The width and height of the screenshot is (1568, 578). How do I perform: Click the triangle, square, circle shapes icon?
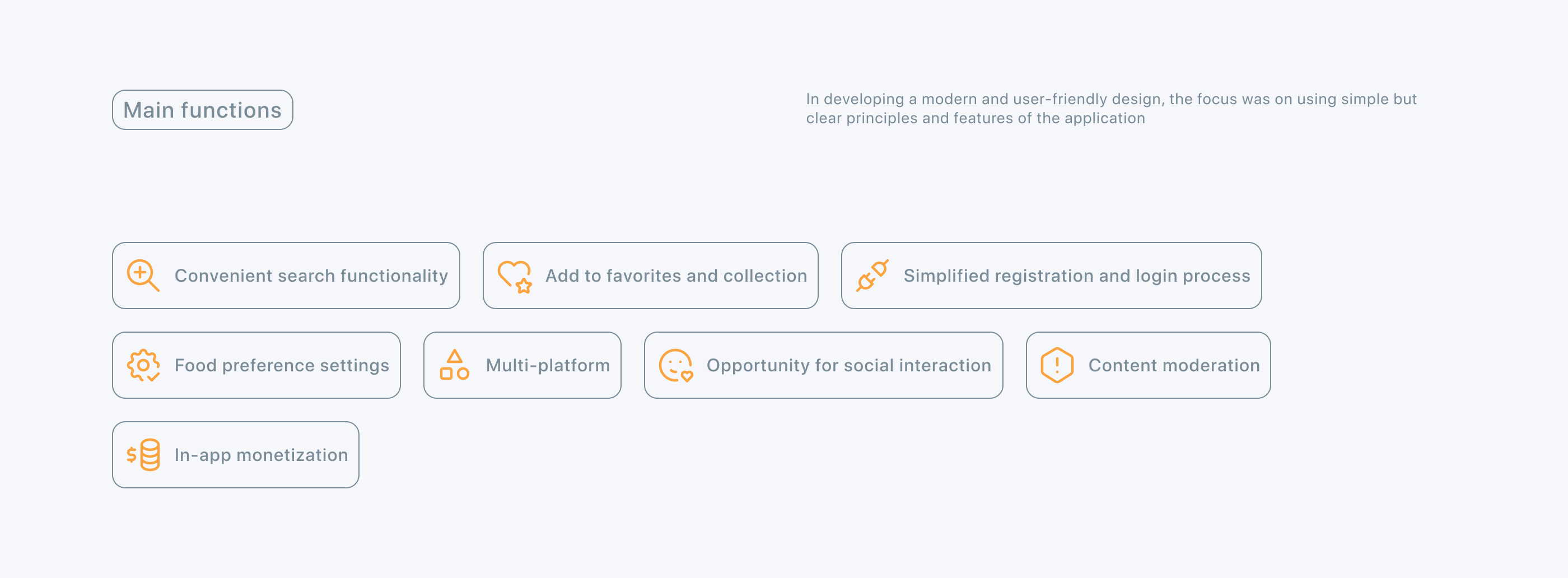click(455, 365)
